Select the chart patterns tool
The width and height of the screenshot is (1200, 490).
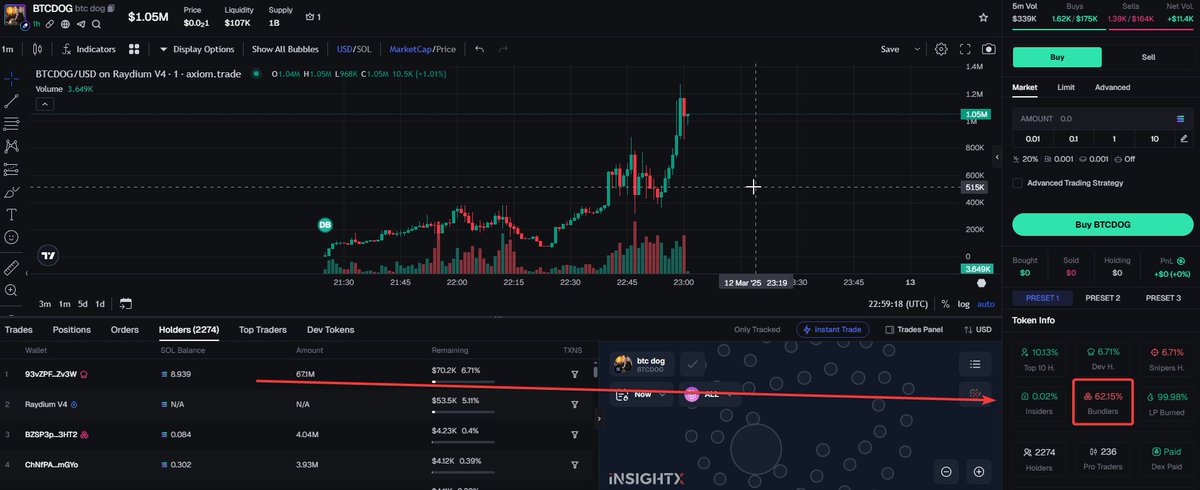[11, 146]
